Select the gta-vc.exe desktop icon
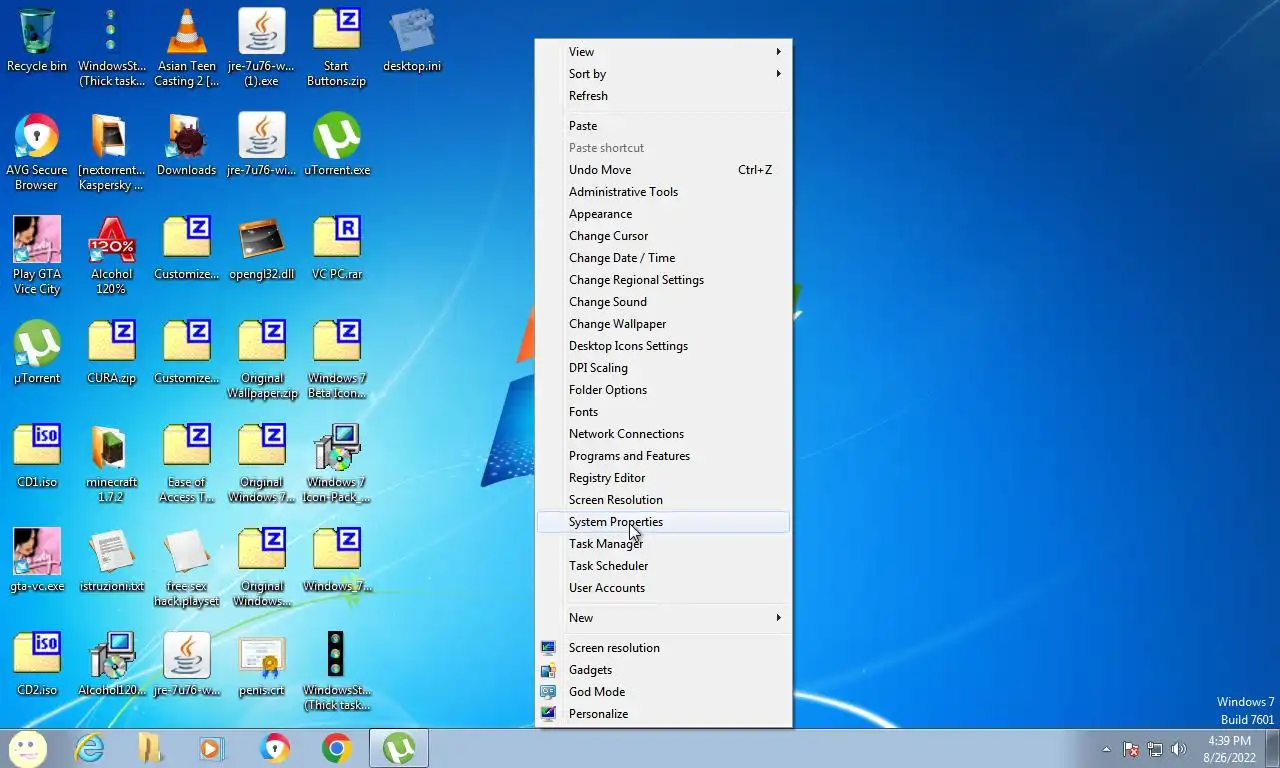This screenshot has width=1280, height=768. 37,561
